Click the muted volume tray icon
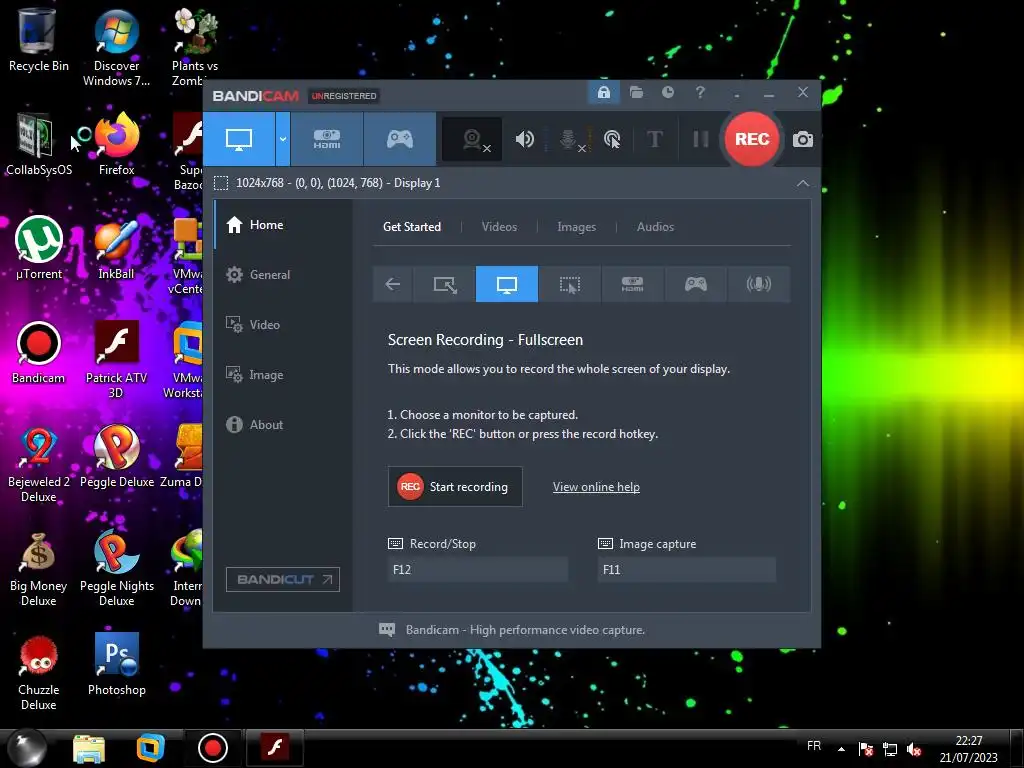The image size is (1024, 768). 914,750
